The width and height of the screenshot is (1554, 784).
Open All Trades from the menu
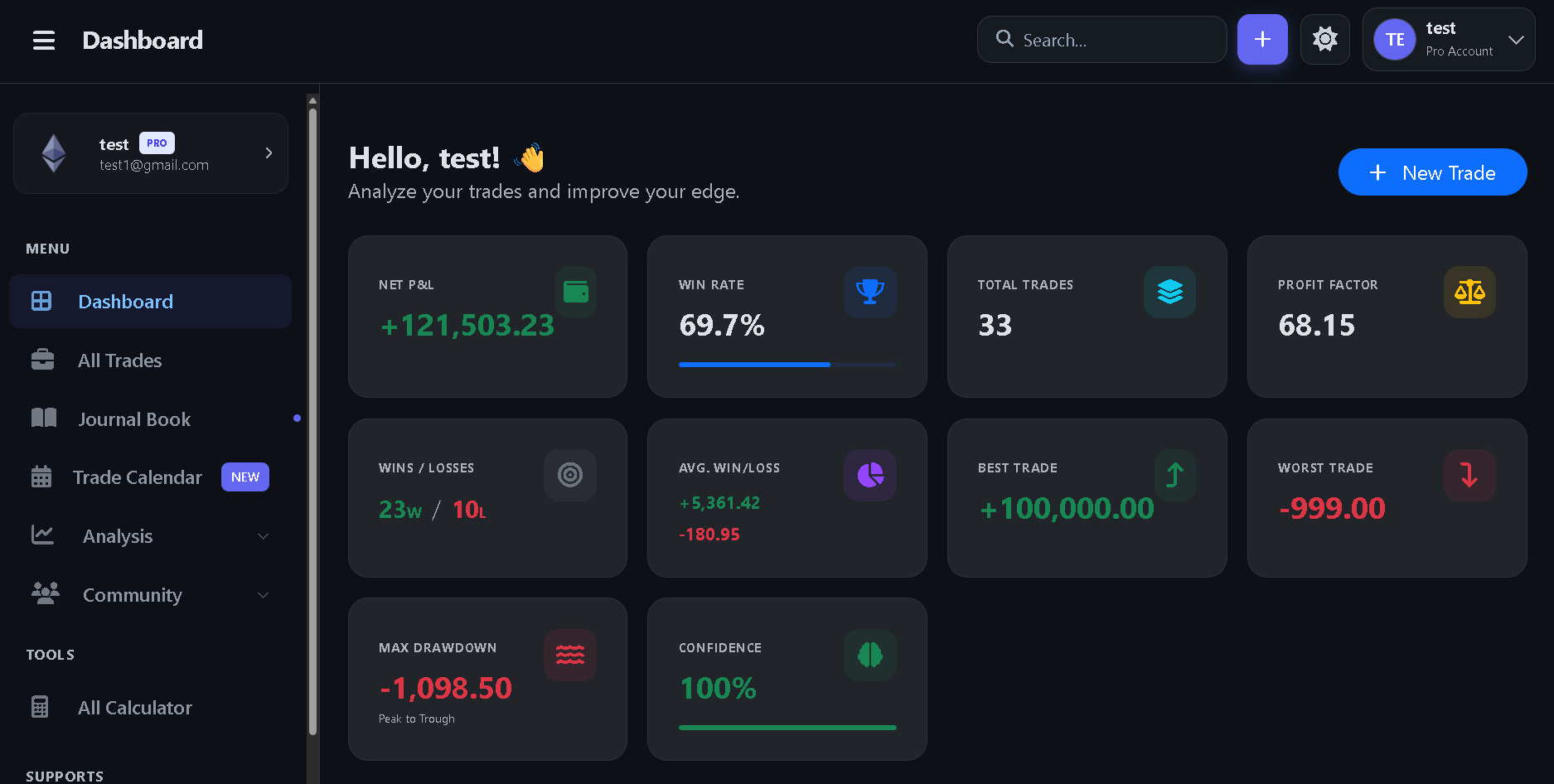150,361
